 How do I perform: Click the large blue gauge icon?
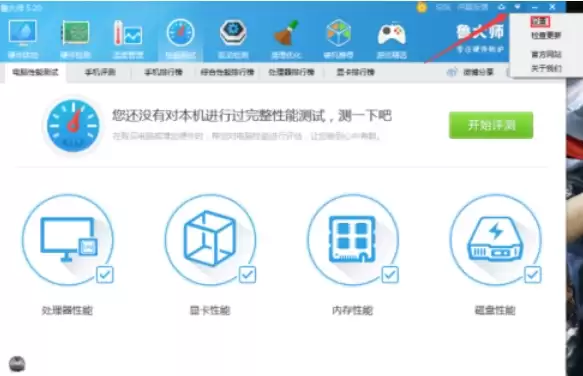[73, 125]
